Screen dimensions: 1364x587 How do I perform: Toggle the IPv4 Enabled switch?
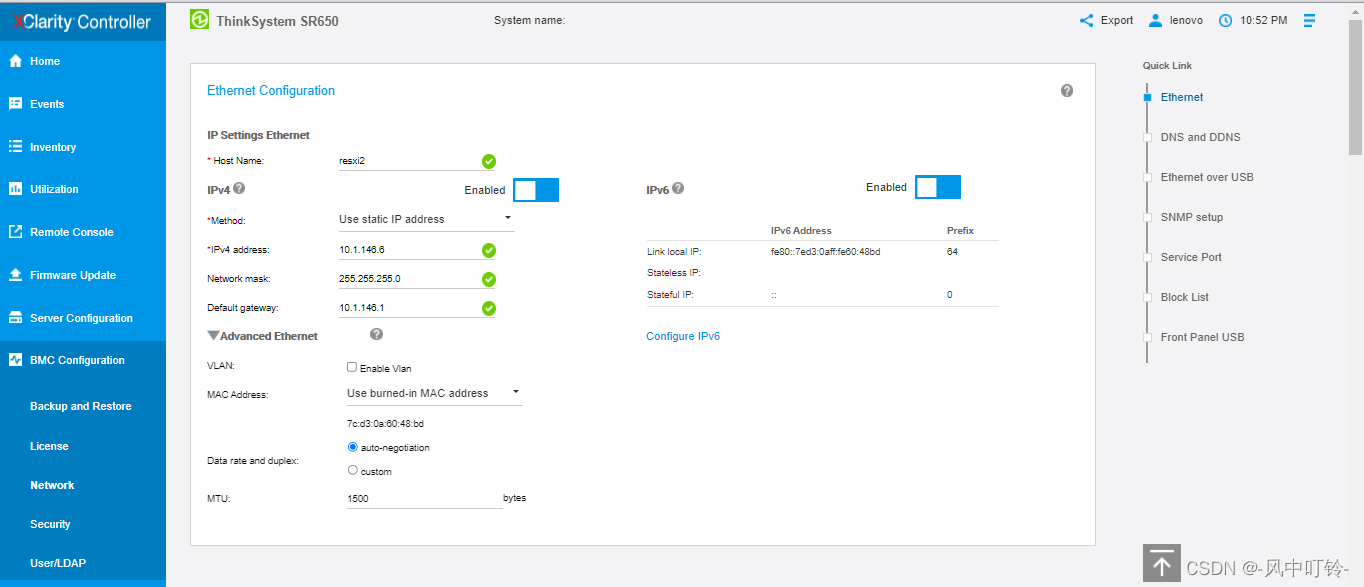(536, 190)
